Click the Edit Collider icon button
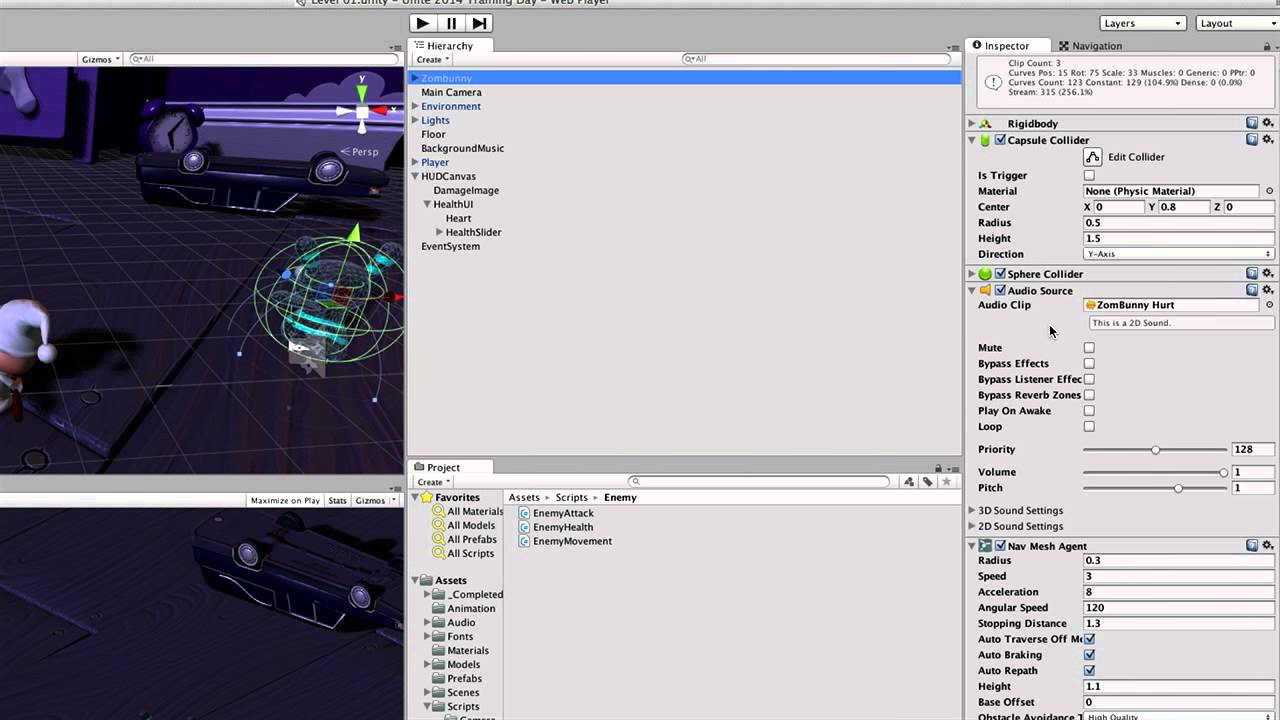Screen dimensions: 1280x720 tap(1092, 157)
